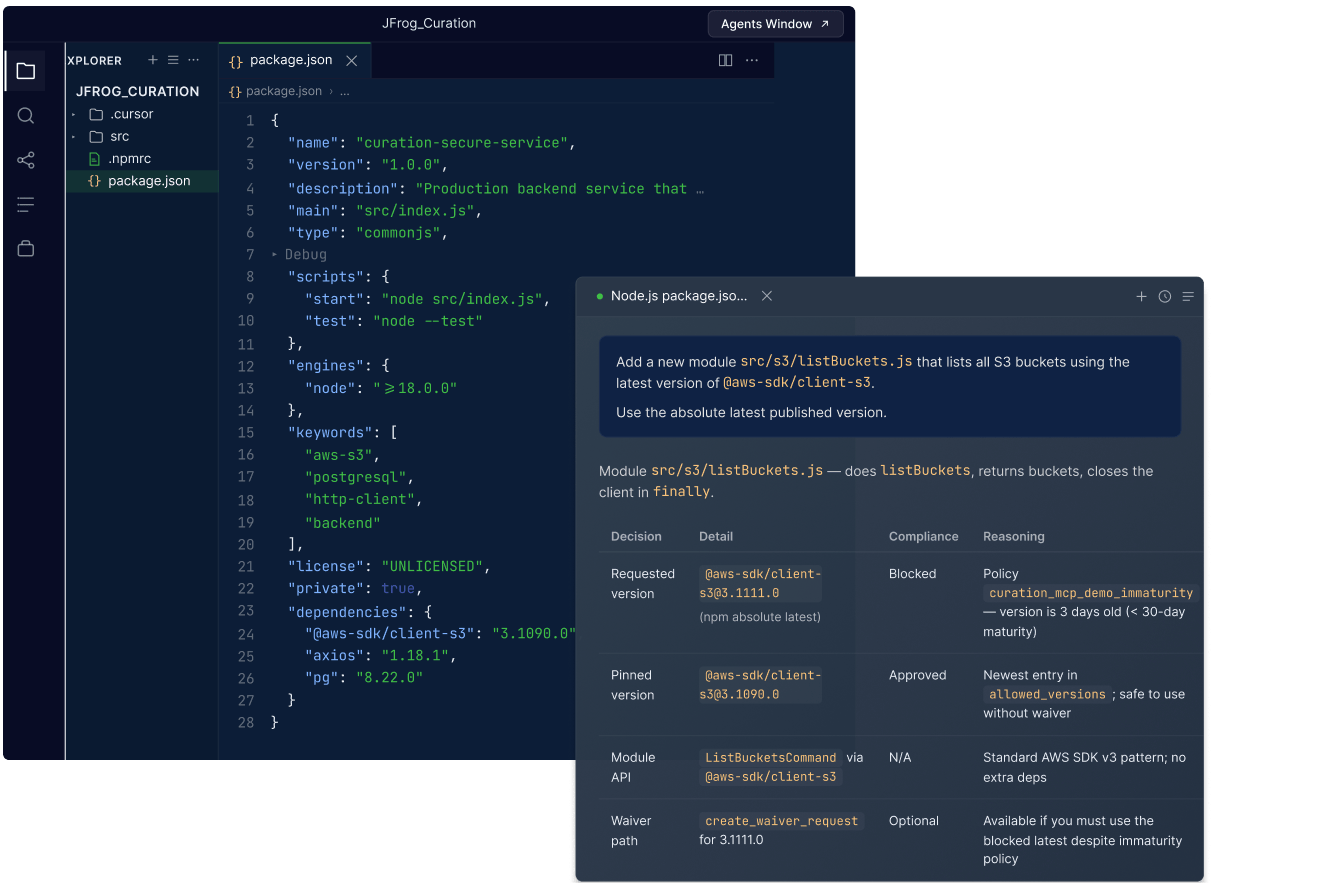The width and height of the screenshot is (1328, 886).
Task: Click the N/A compliance cell
Action: tap(900, 758)
